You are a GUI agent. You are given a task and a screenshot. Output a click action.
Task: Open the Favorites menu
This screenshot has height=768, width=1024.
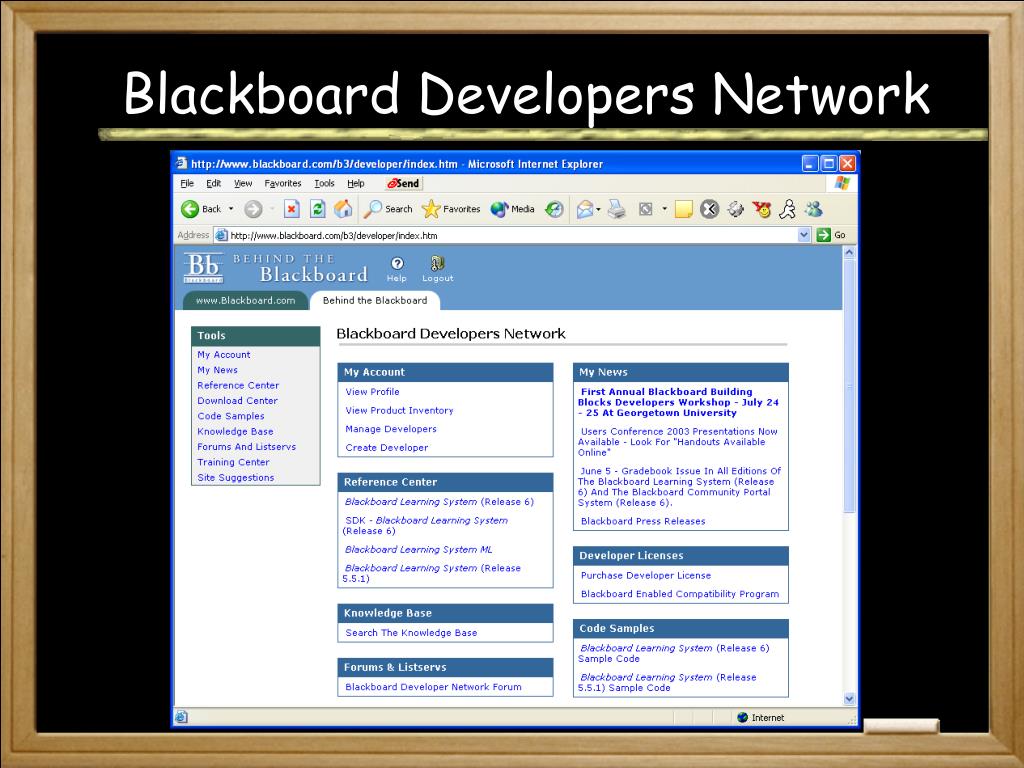click(283, 183)
